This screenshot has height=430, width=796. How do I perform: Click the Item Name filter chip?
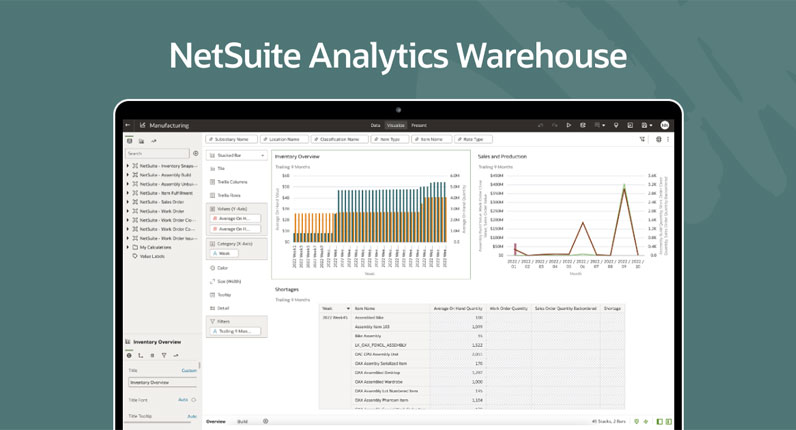tap(430, 139)
